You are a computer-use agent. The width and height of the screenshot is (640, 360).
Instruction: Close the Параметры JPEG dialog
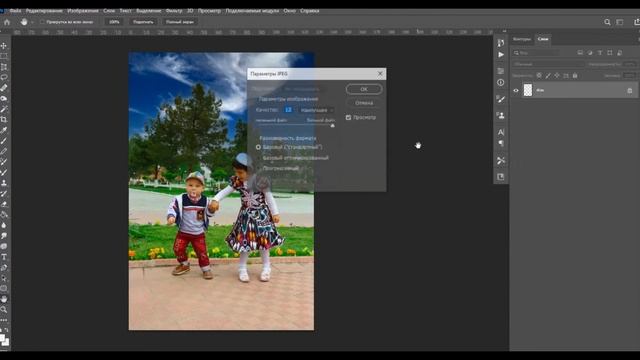pos(380,74)
